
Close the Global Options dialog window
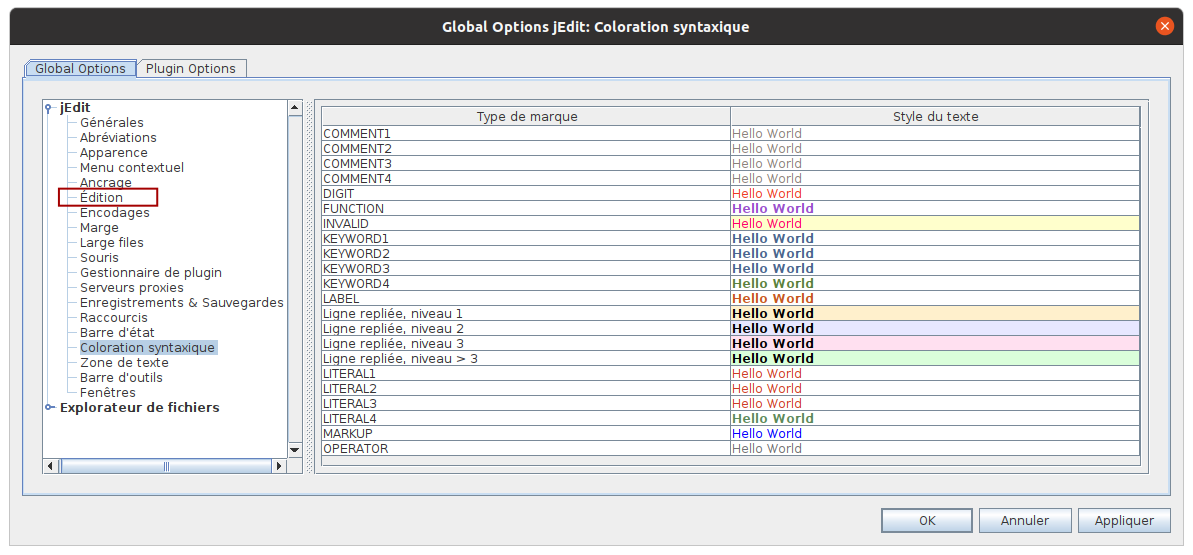coord(1164,27)
